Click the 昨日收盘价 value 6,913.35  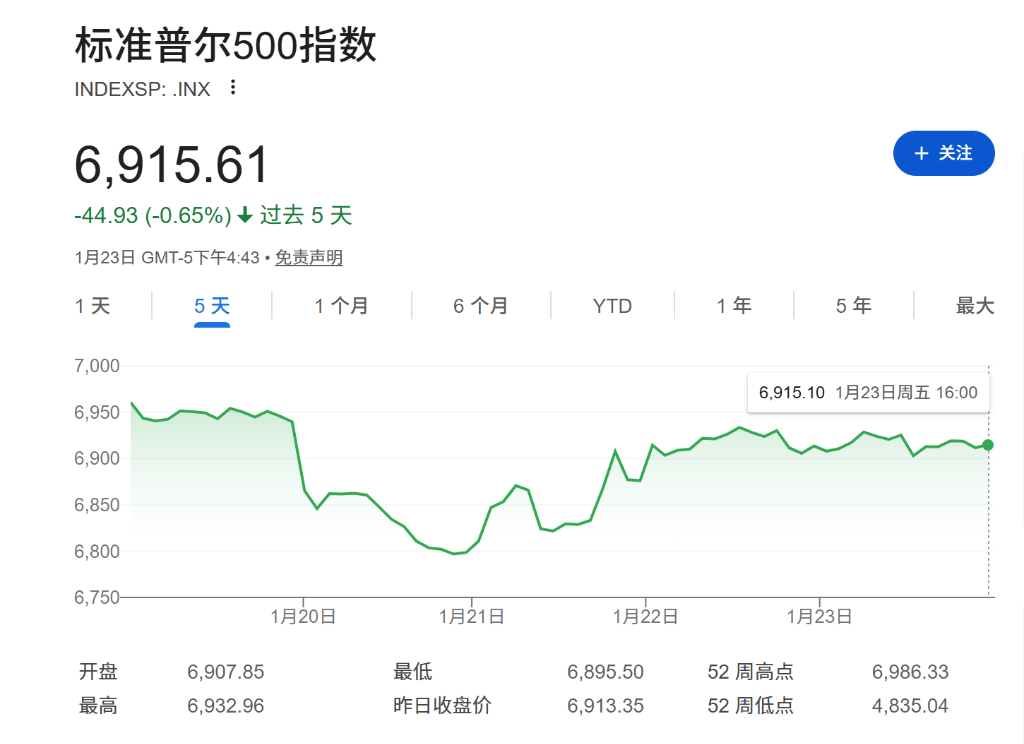[605, 706]
